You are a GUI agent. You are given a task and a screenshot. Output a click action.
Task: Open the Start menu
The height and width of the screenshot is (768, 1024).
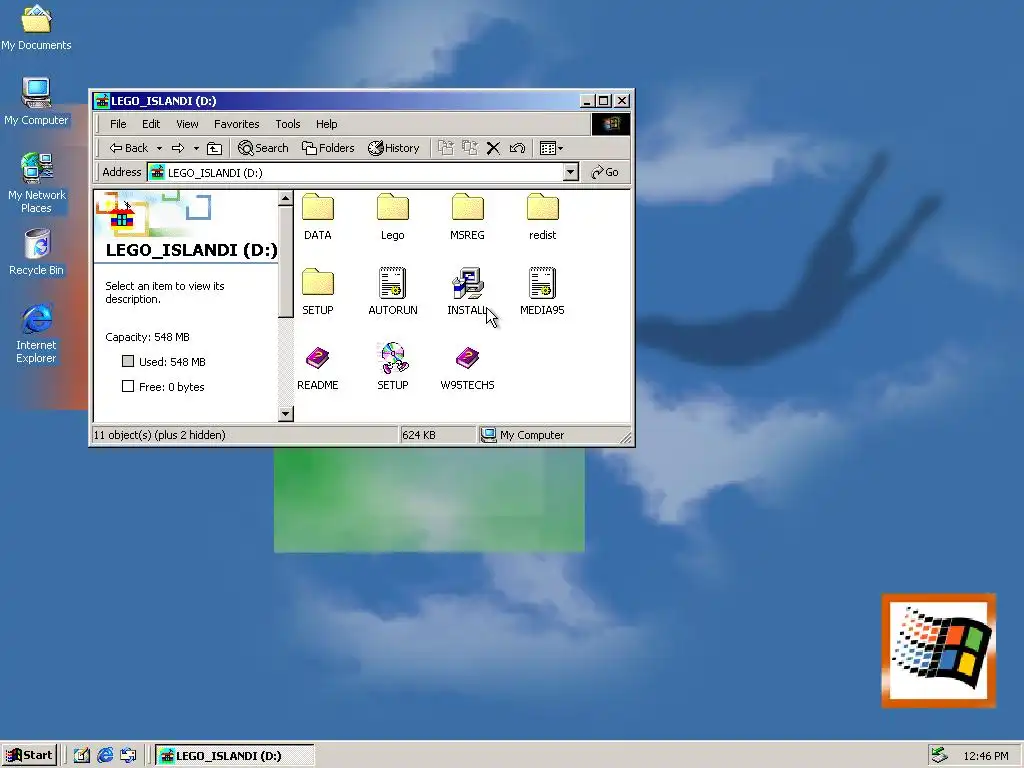coord(29,756)
